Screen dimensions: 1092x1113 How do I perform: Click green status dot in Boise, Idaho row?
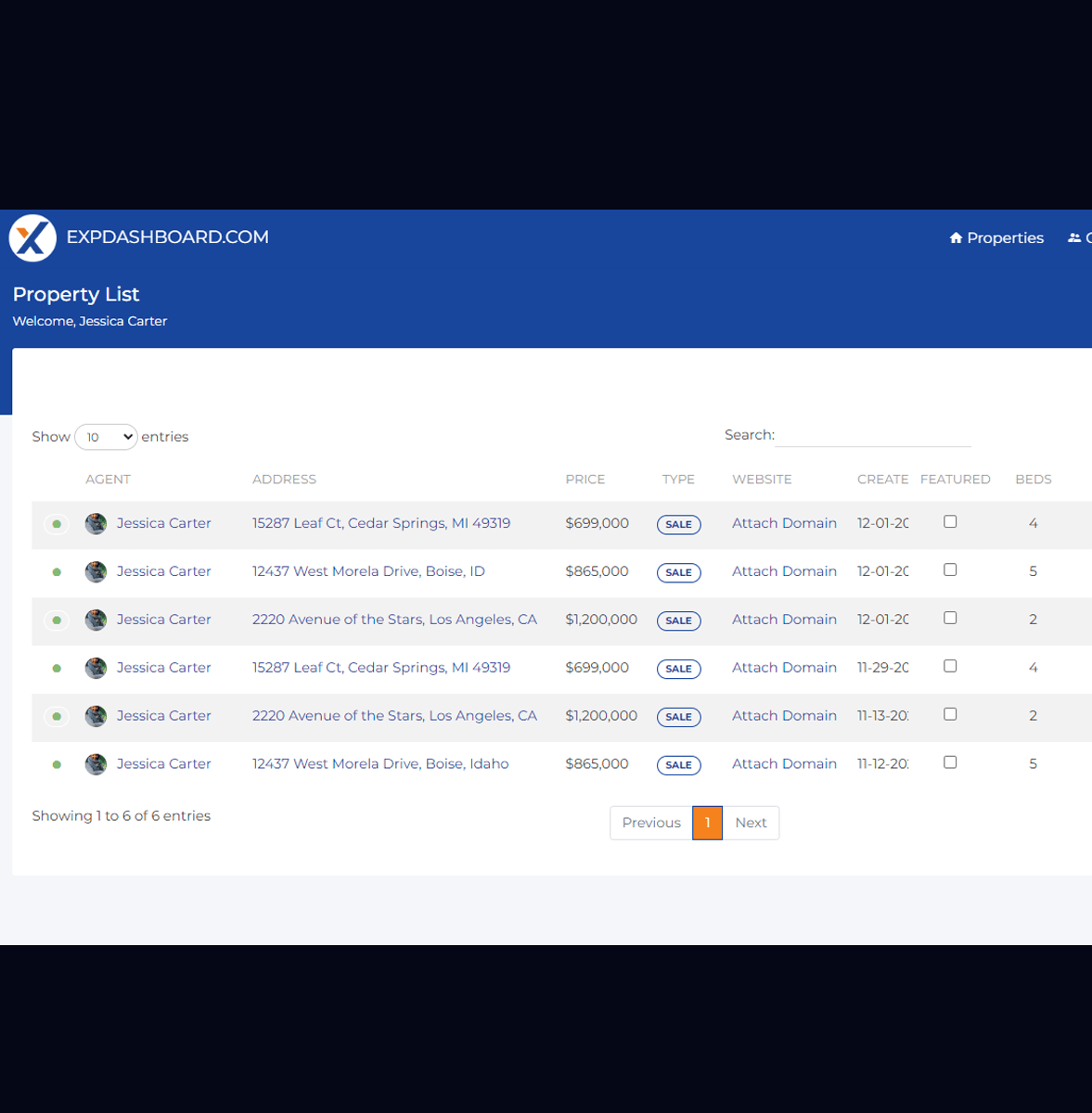(x=57, y=765)
